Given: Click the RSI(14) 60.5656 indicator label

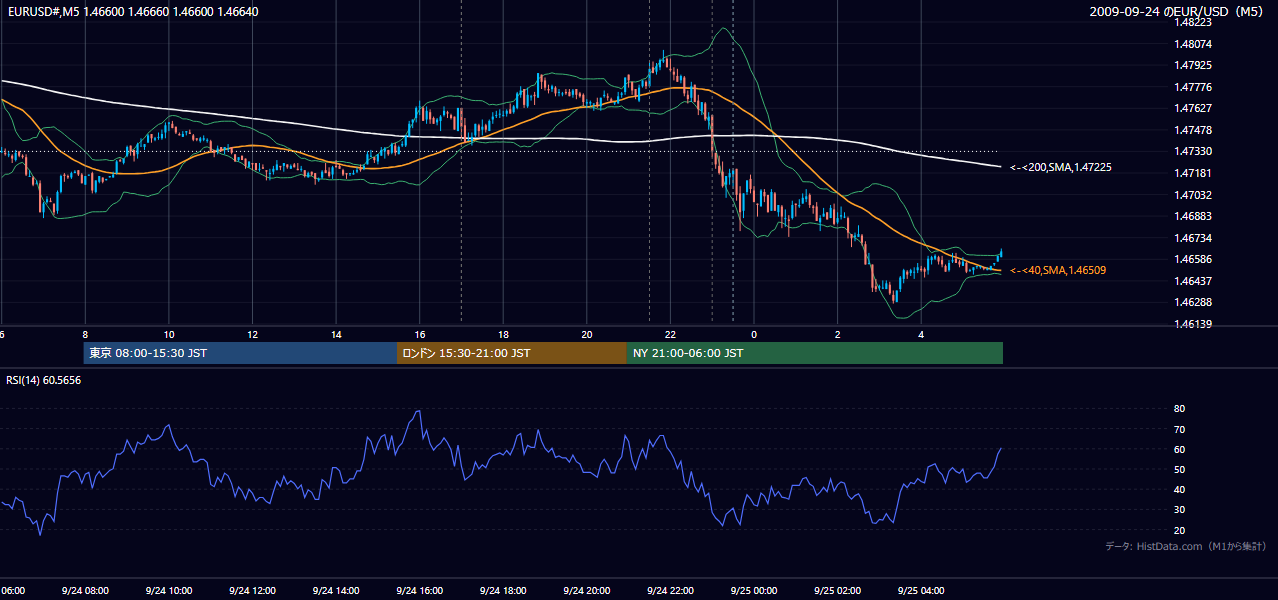Looking at the screenshot, I should coord(44,380).
